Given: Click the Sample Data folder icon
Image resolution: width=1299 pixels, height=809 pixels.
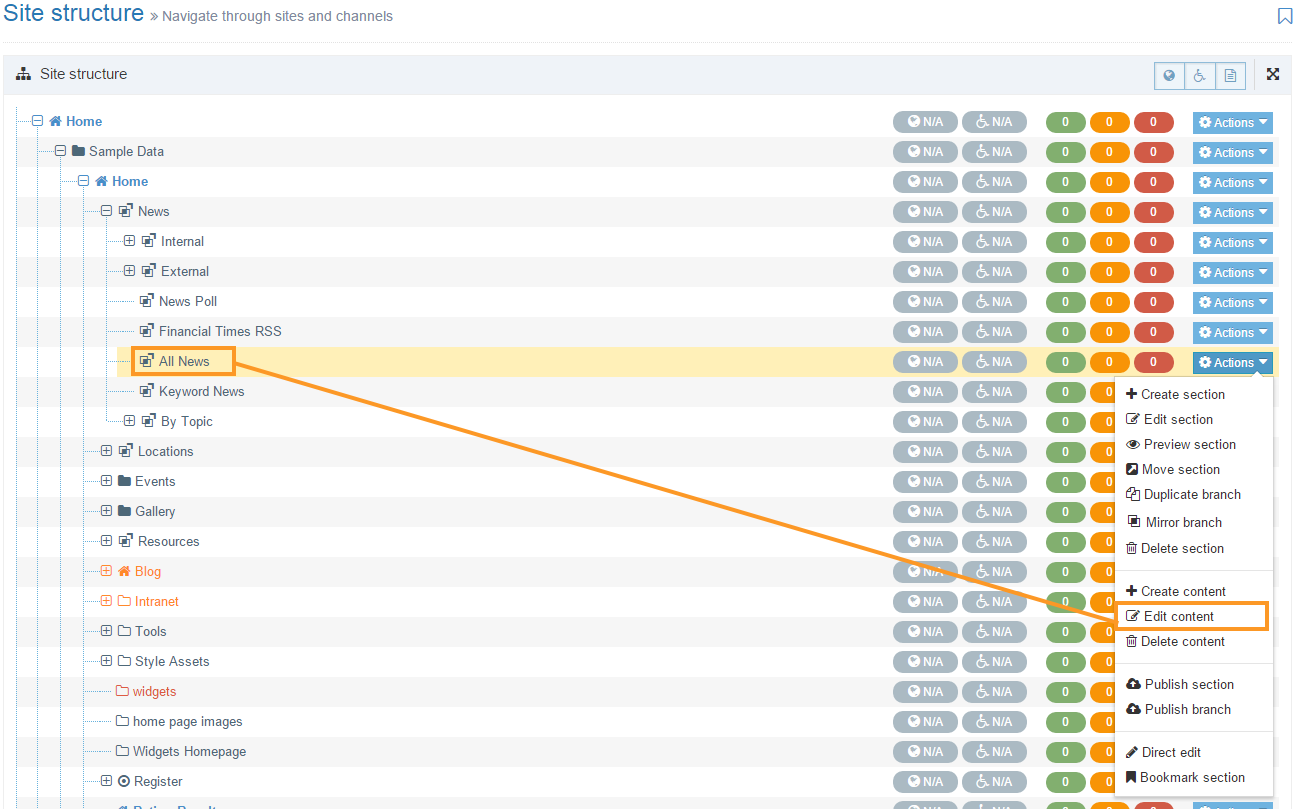Looking at the screenshot, I should coord(78,151).
